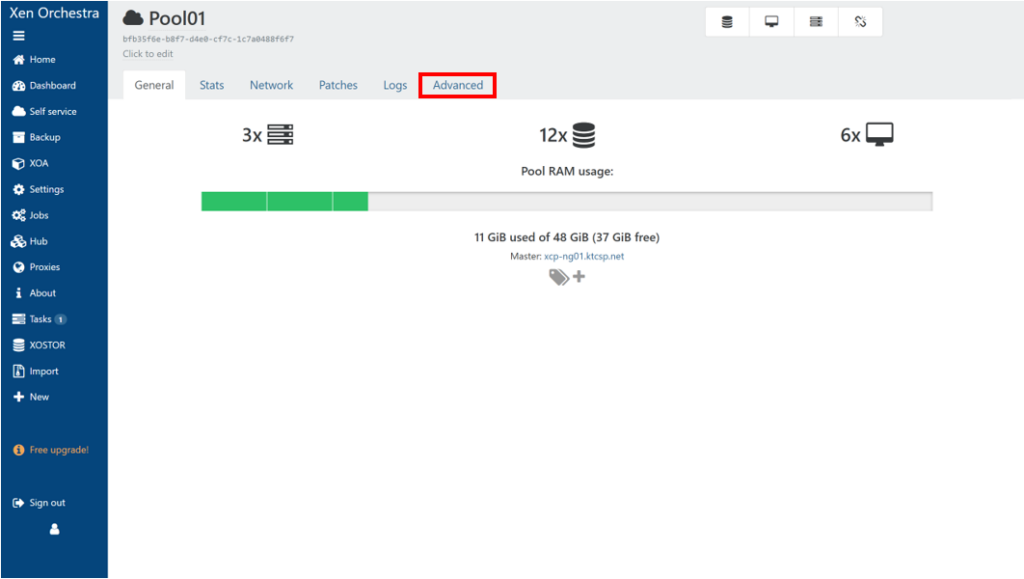The width and height of the screenshot is (1024, 579).
Task: Click Pool01 name to edit it
Action: coord(176,19)
